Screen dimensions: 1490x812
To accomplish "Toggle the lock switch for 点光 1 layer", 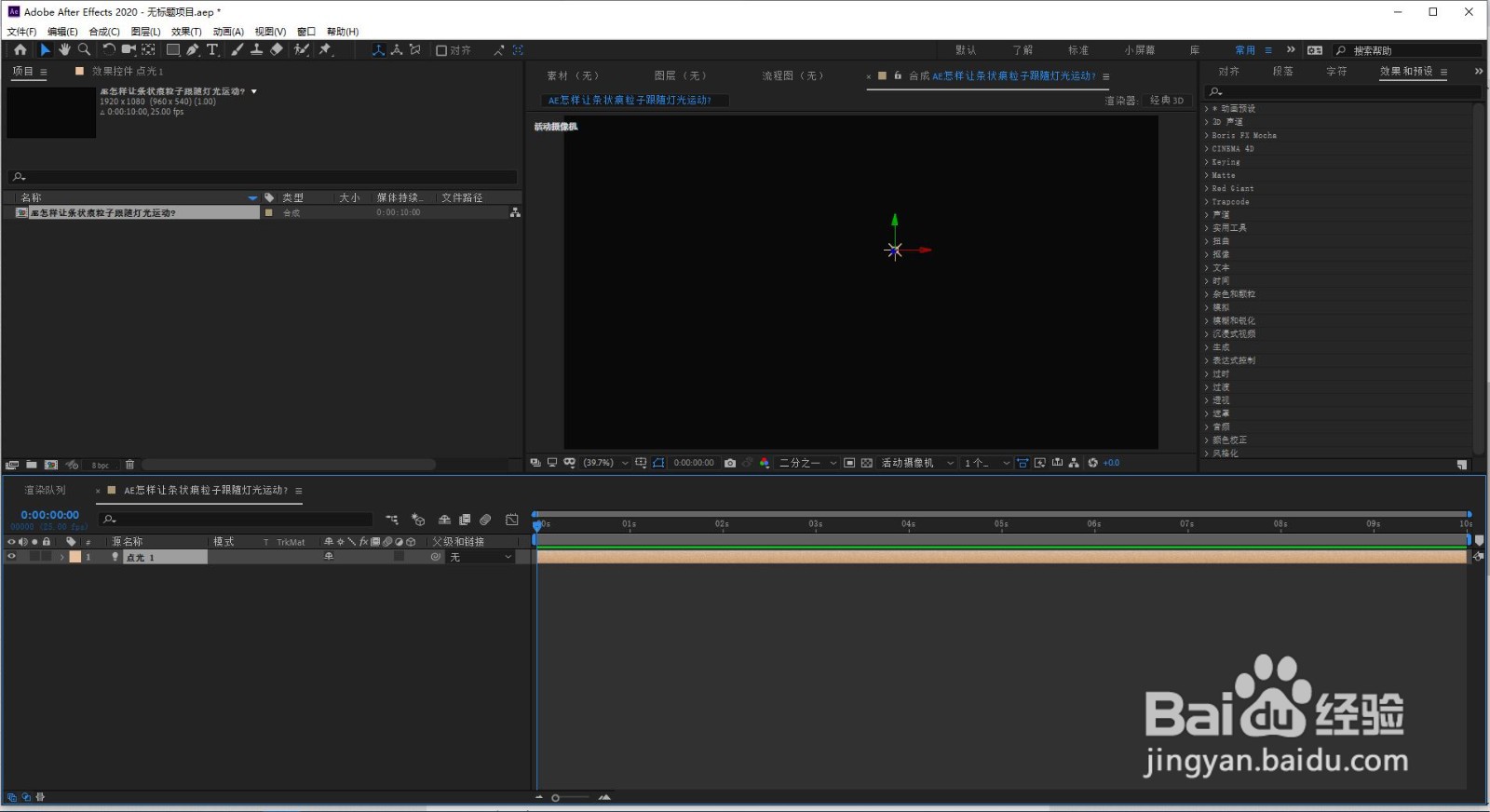I will point(47,557).
